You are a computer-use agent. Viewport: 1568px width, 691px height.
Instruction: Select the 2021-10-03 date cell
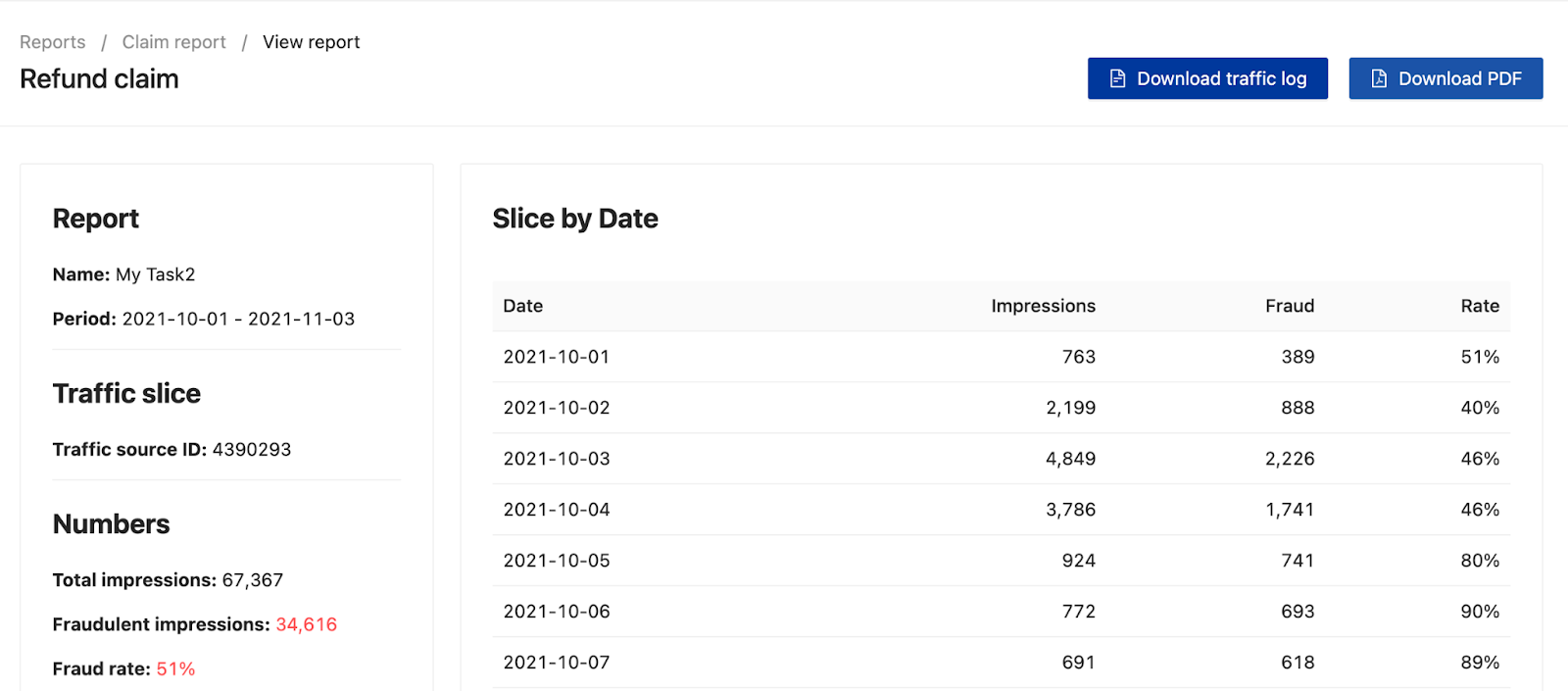pyautogui.click(x=556, y=459)
